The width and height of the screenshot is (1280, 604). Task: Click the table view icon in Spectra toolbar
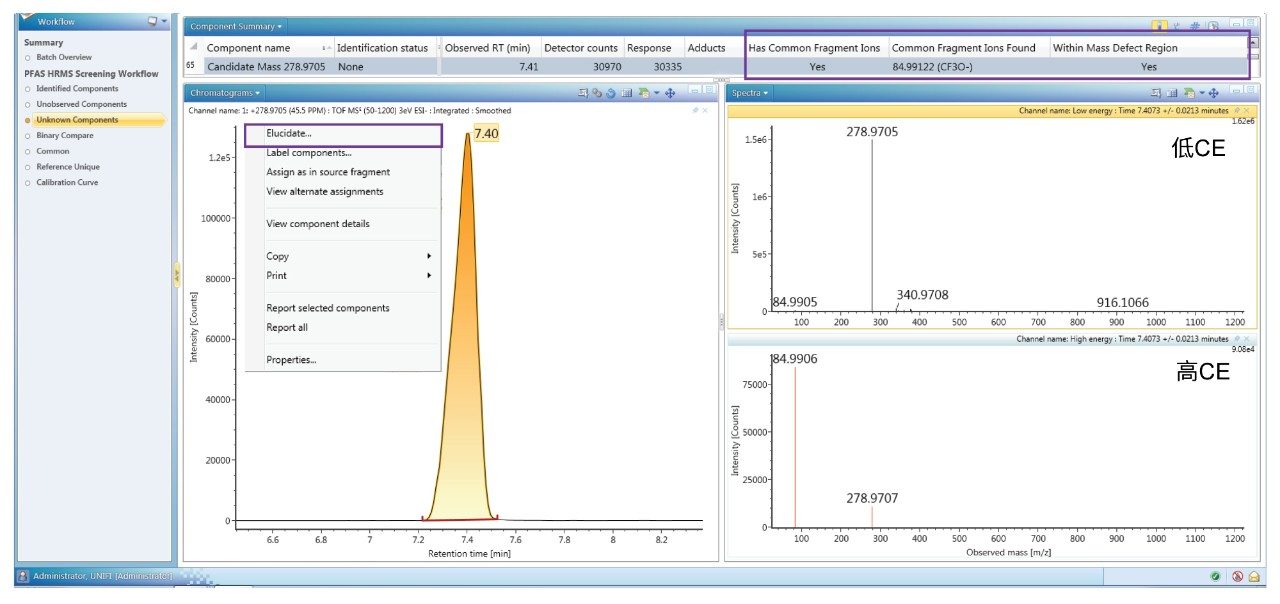[1171, 92]
